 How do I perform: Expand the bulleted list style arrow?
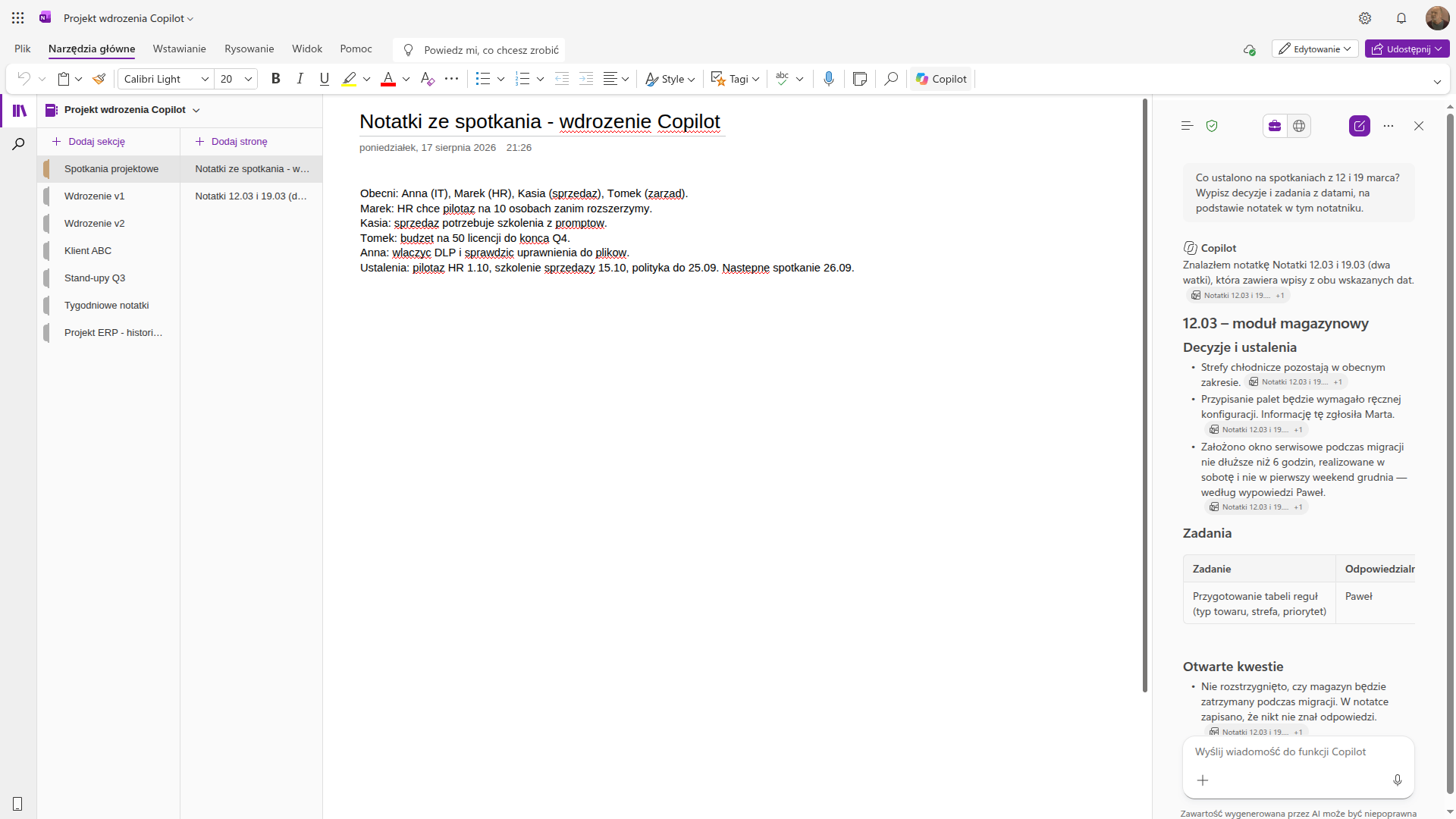(501, 79)
